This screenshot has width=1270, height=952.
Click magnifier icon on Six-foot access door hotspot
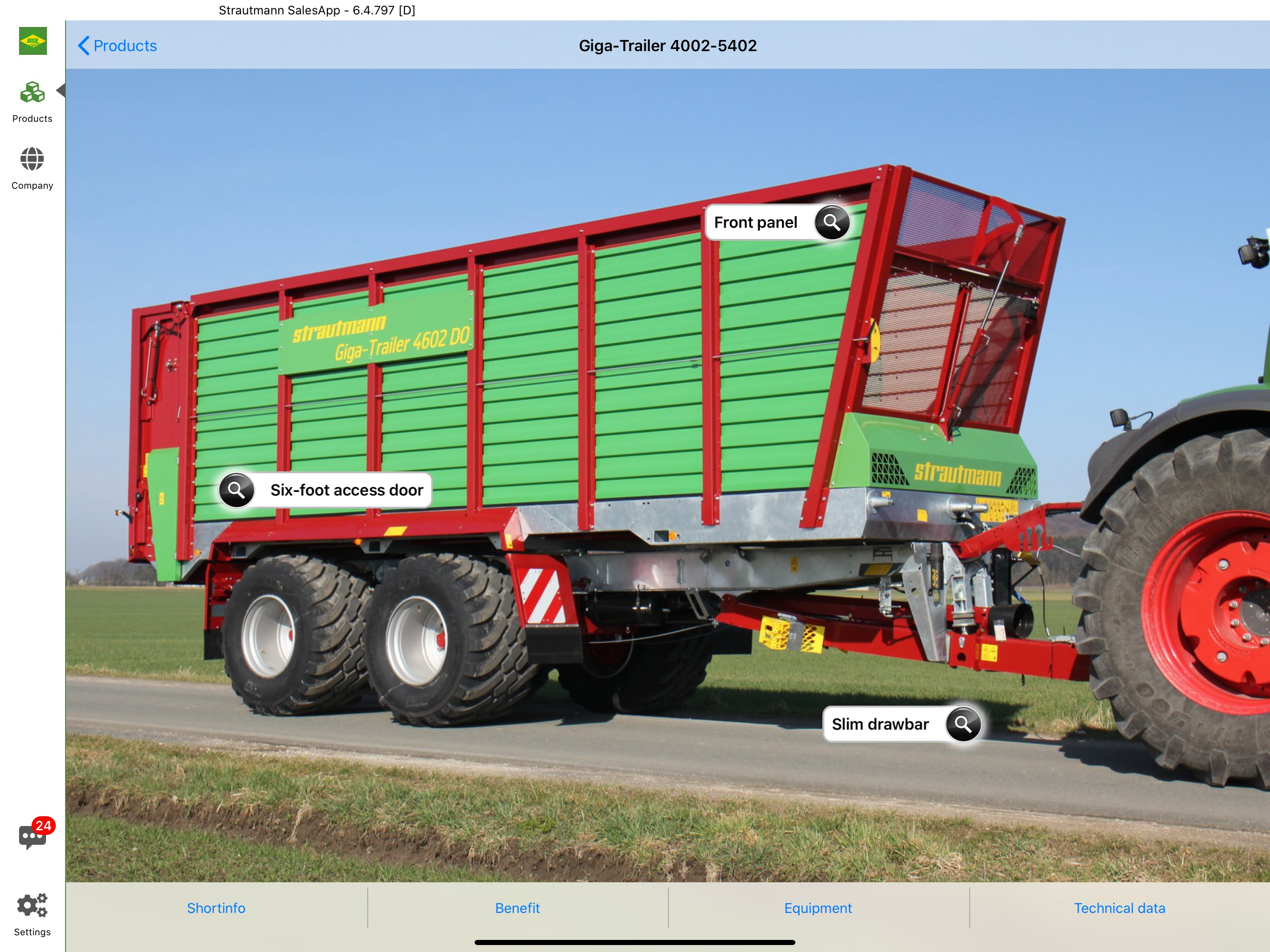tap(236, 490)
